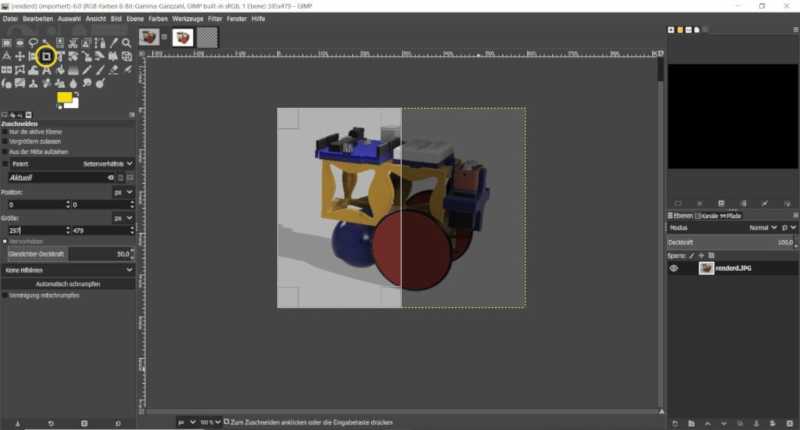Image resolution: width=800 pixels, height=430 pixels.
Task: Click the Größe width input field
Action: click(x=37, y=231)
